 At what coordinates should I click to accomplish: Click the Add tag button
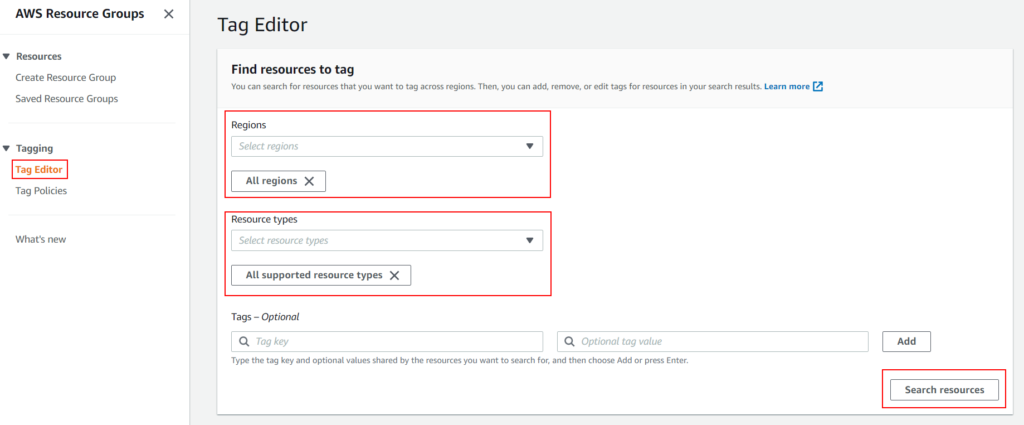[906, 341]
